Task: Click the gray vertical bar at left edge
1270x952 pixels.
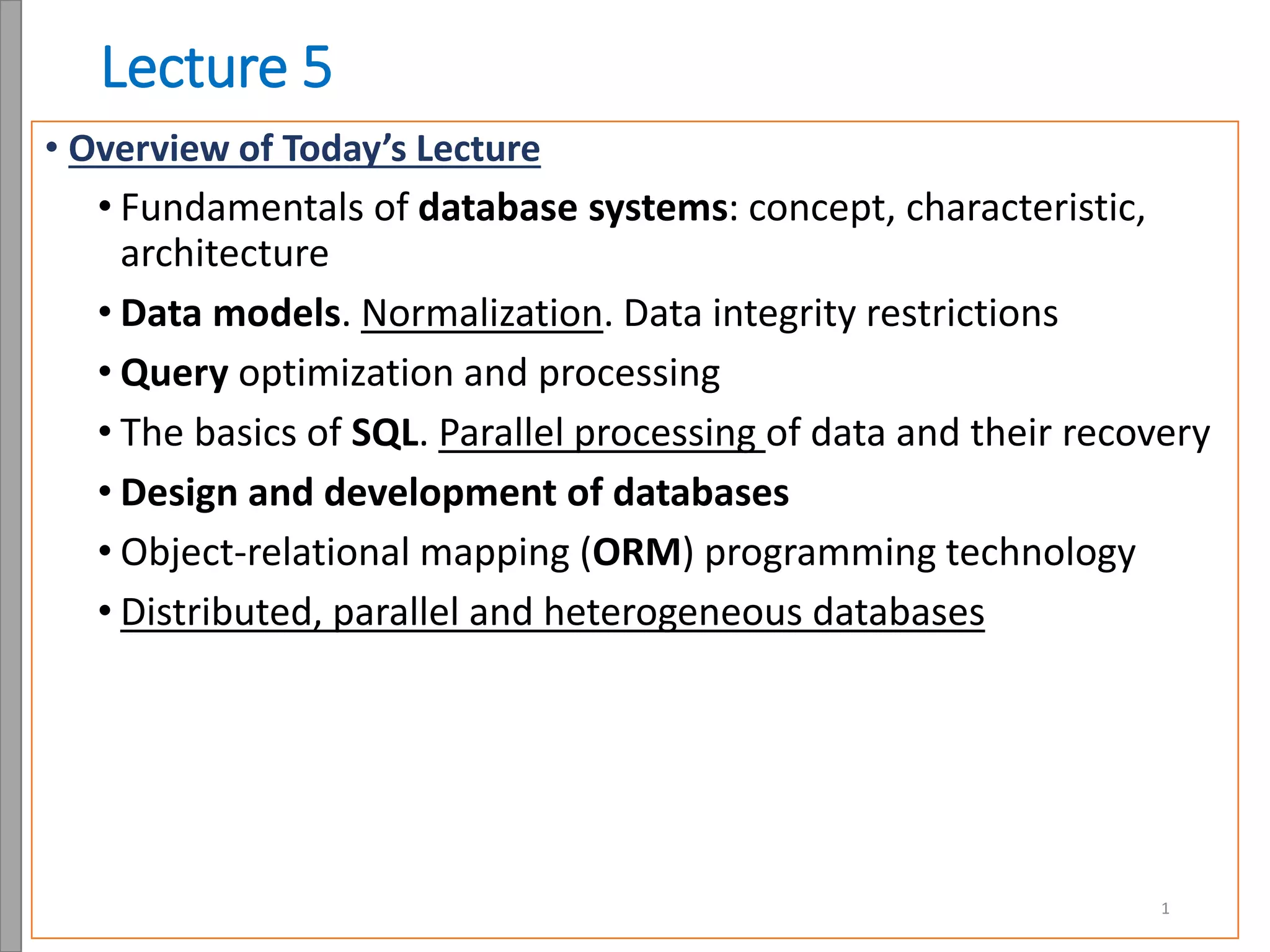Action: click(11, 476)
